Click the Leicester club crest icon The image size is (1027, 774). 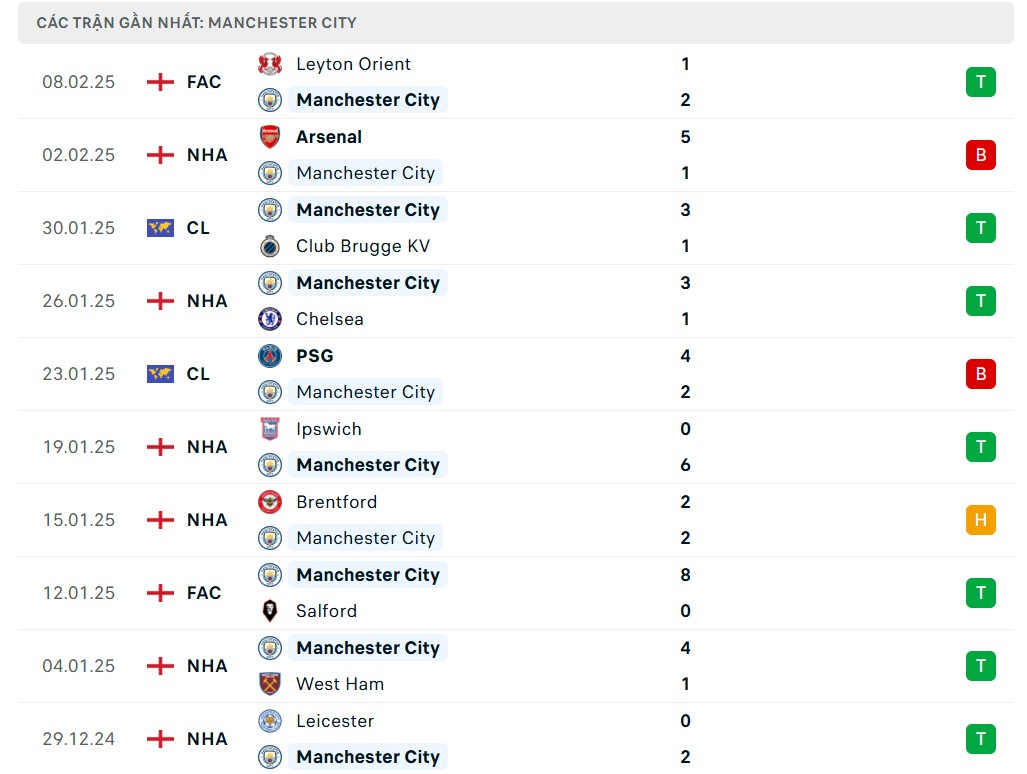270,721
